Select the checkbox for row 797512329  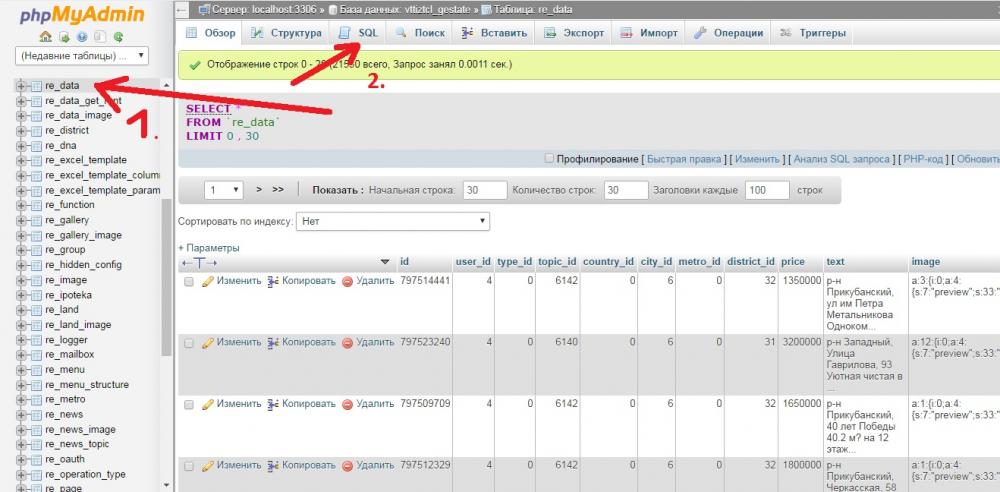tap(189, 466)
